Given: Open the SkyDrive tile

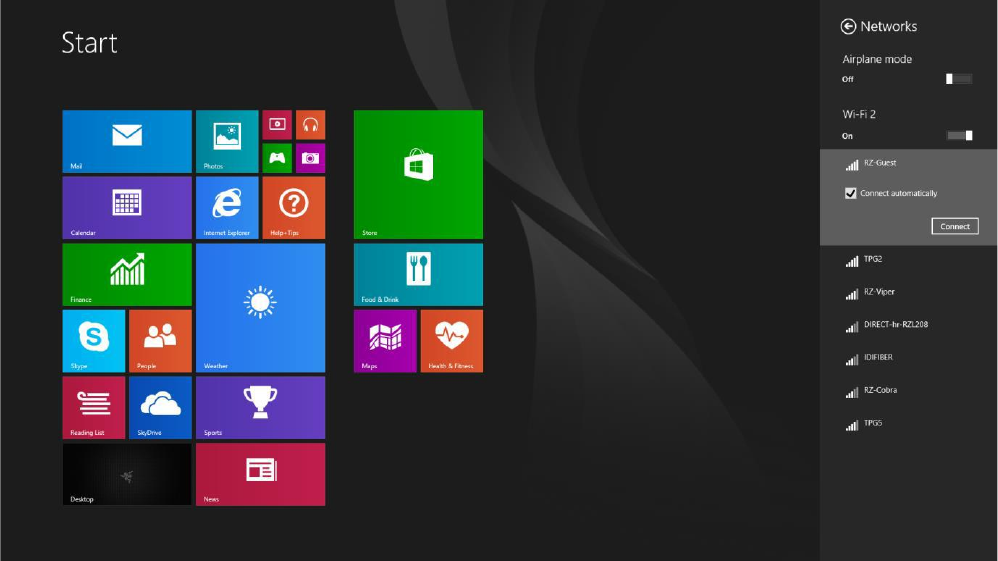Looking at the screenshot, I should point(160,408).
